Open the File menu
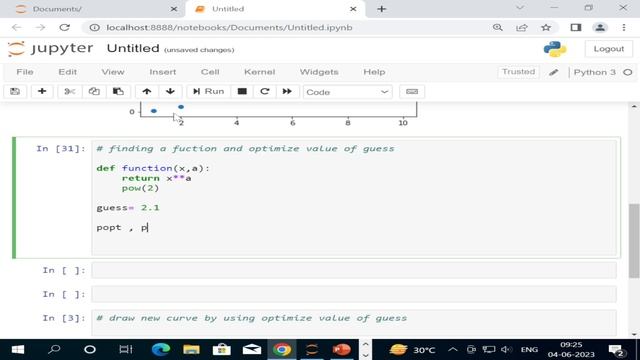Viewport: 640px width, 360px height. (25, 72)
